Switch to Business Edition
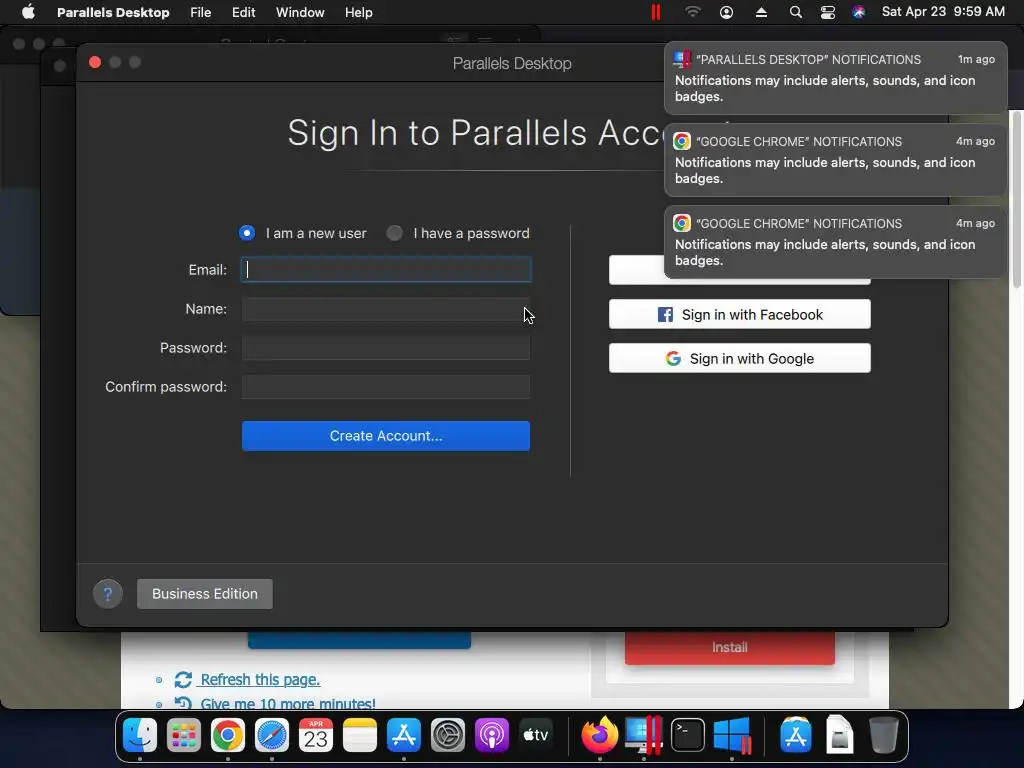This screenshot has height=768, width=1024. point(204,594)
